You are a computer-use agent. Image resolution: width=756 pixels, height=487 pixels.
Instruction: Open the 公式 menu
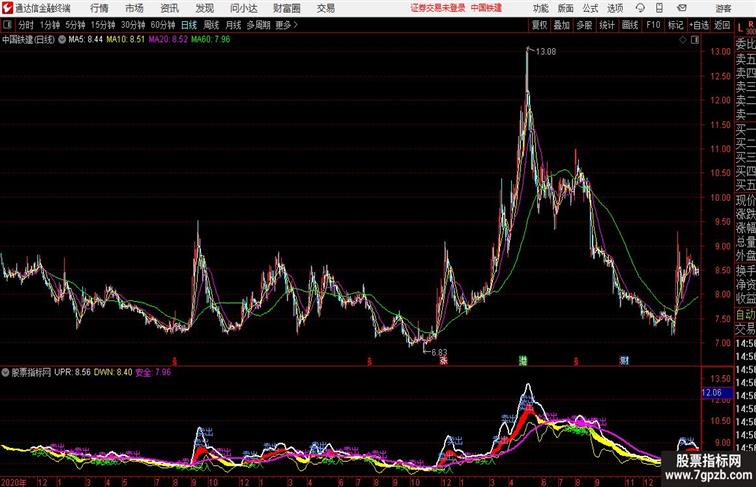(590, 8)
